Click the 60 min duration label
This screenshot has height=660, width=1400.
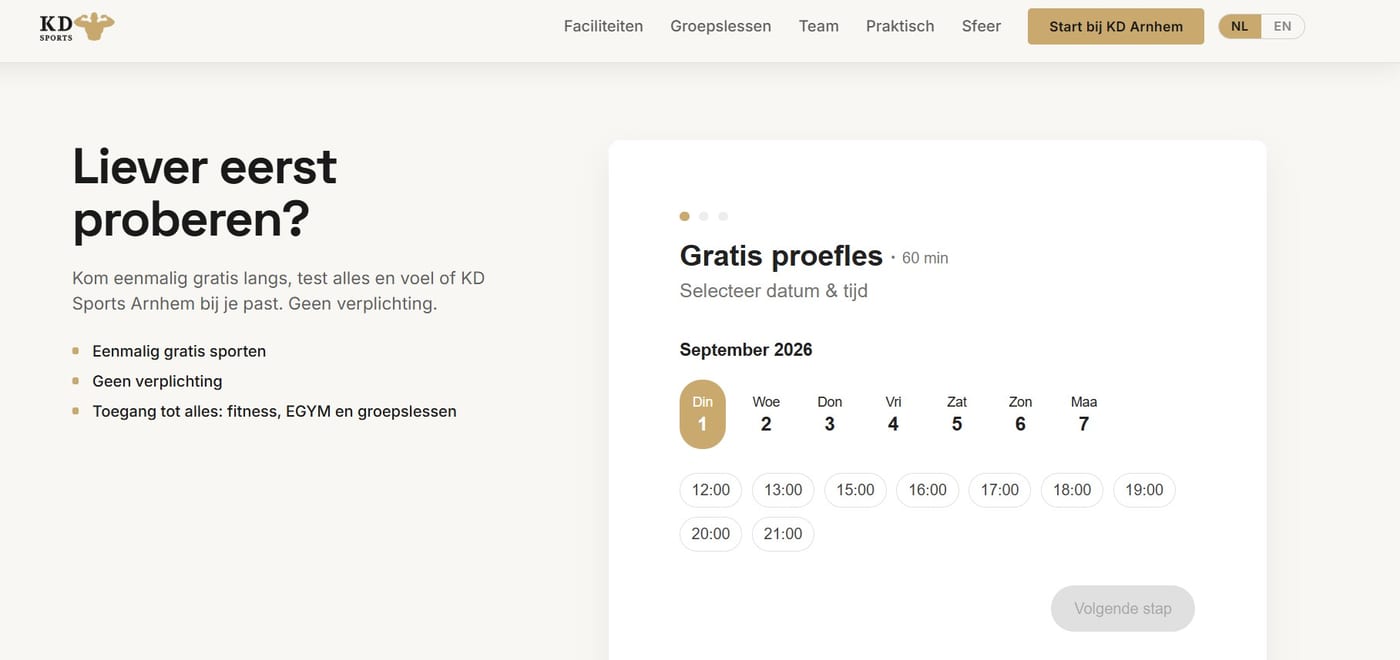(925, 258)
